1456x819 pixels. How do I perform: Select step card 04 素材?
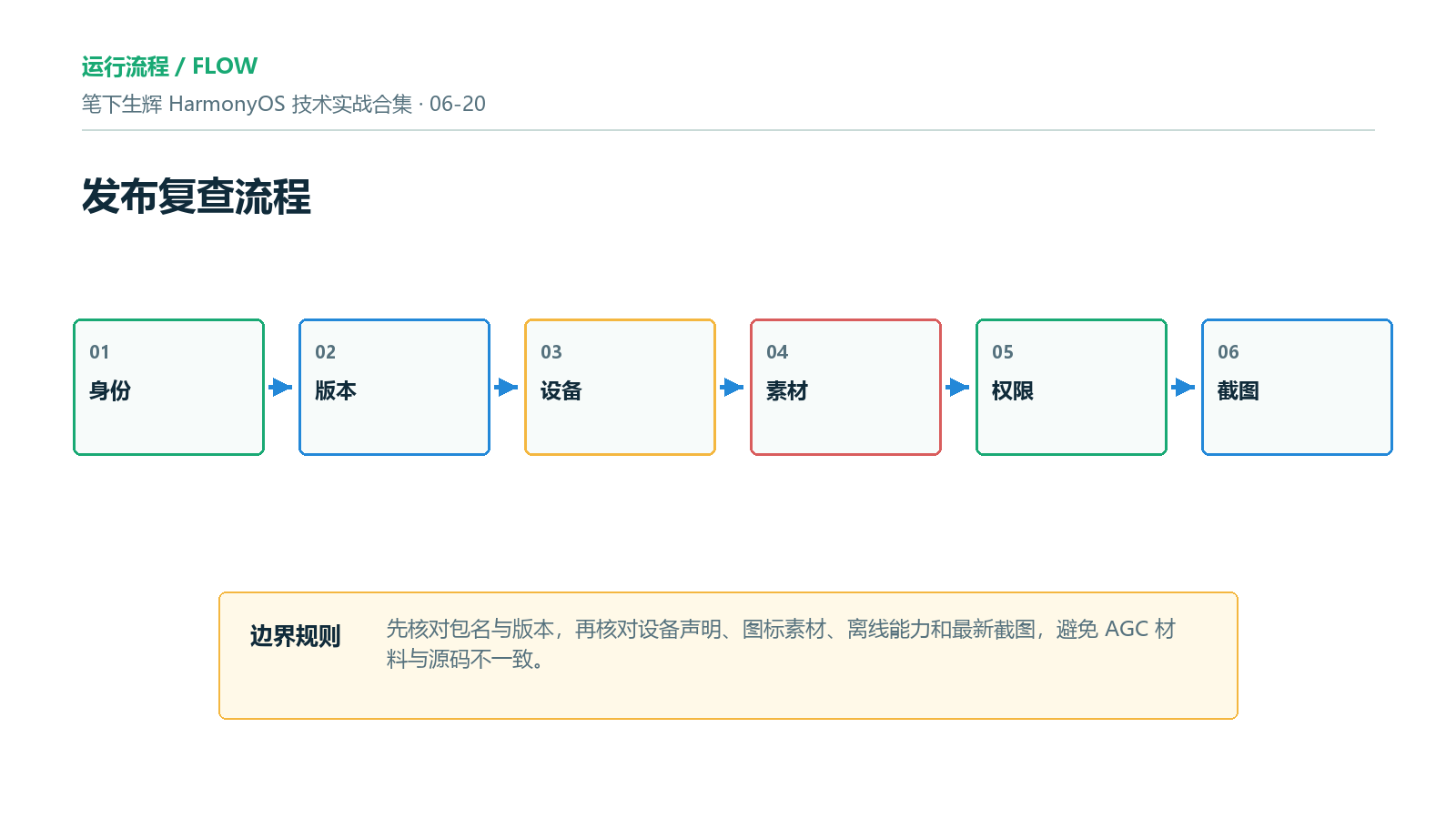(845, 387)
